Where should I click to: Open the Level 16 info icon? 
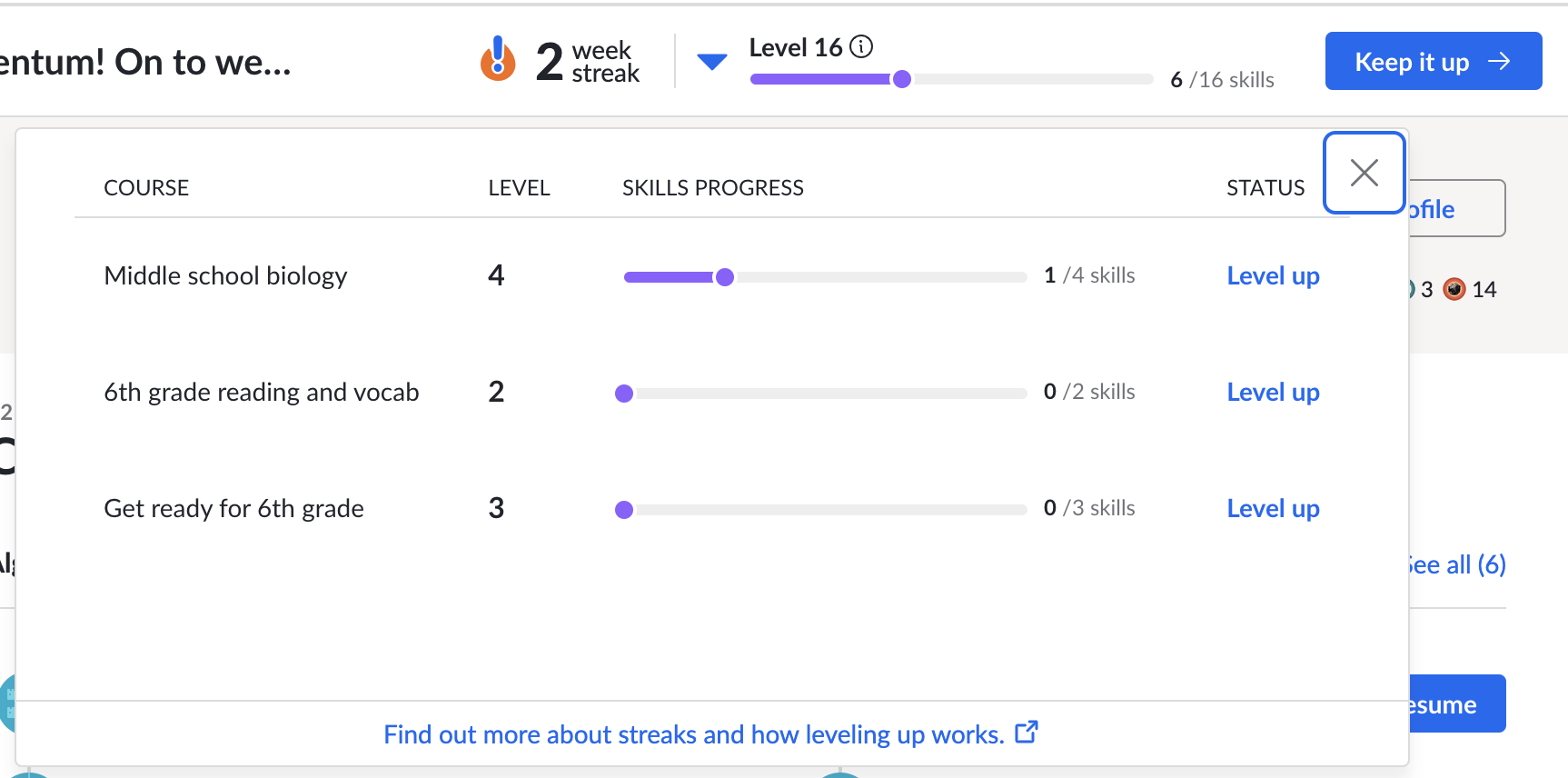pos(861,46)
